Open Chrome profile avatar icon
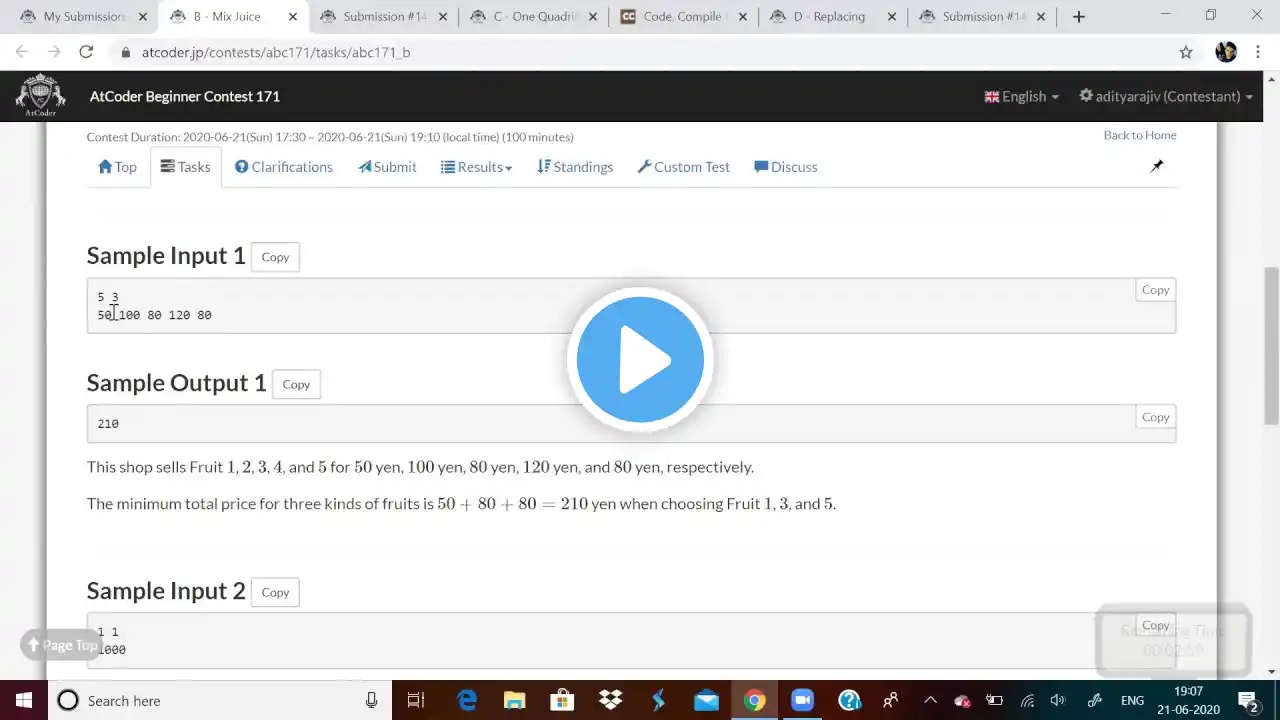1280x720 pixels. [1226, 52]
